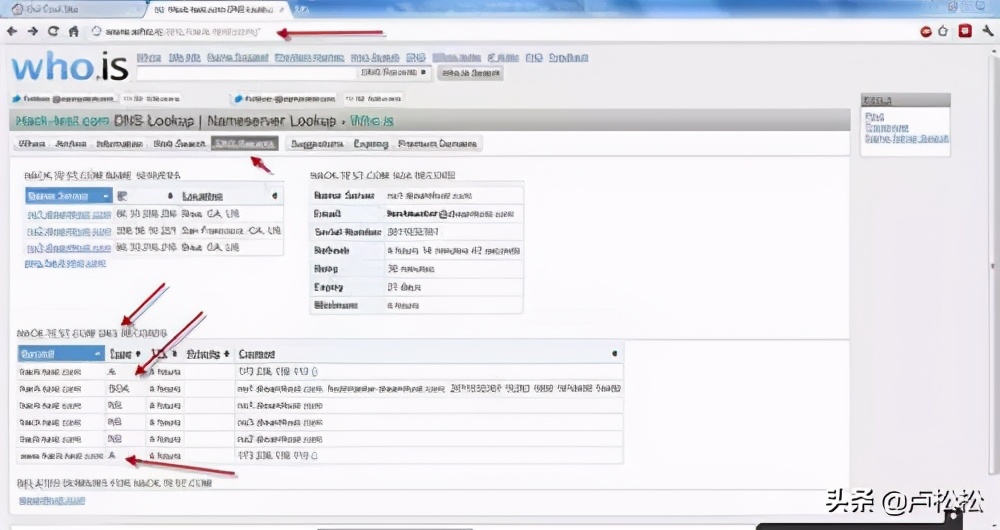Click the Email row label in SOA table
Image resolution: width=1000 pixels, height=530 pixels.
327,214
